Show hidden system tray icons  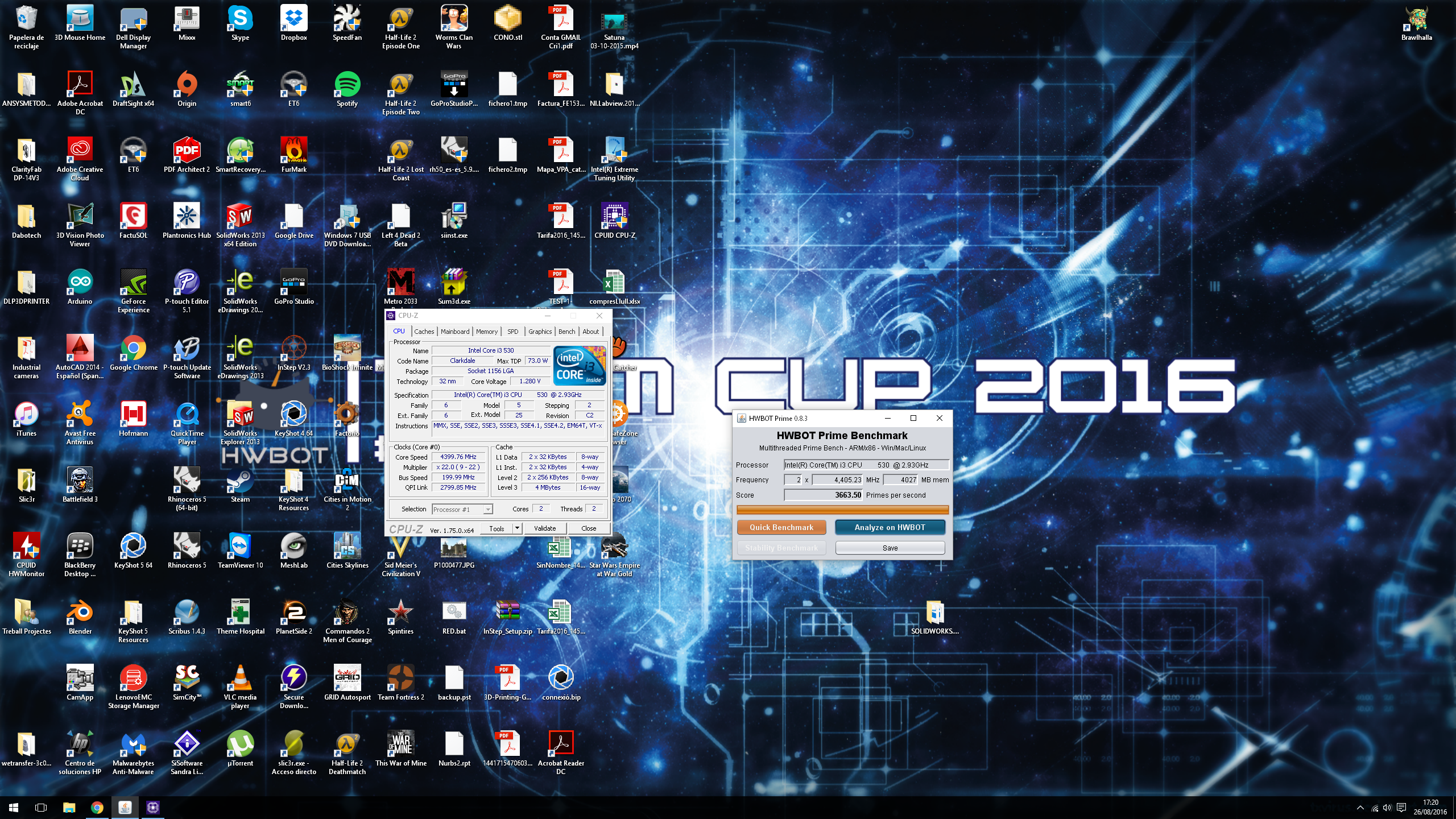click(1360, 808)
